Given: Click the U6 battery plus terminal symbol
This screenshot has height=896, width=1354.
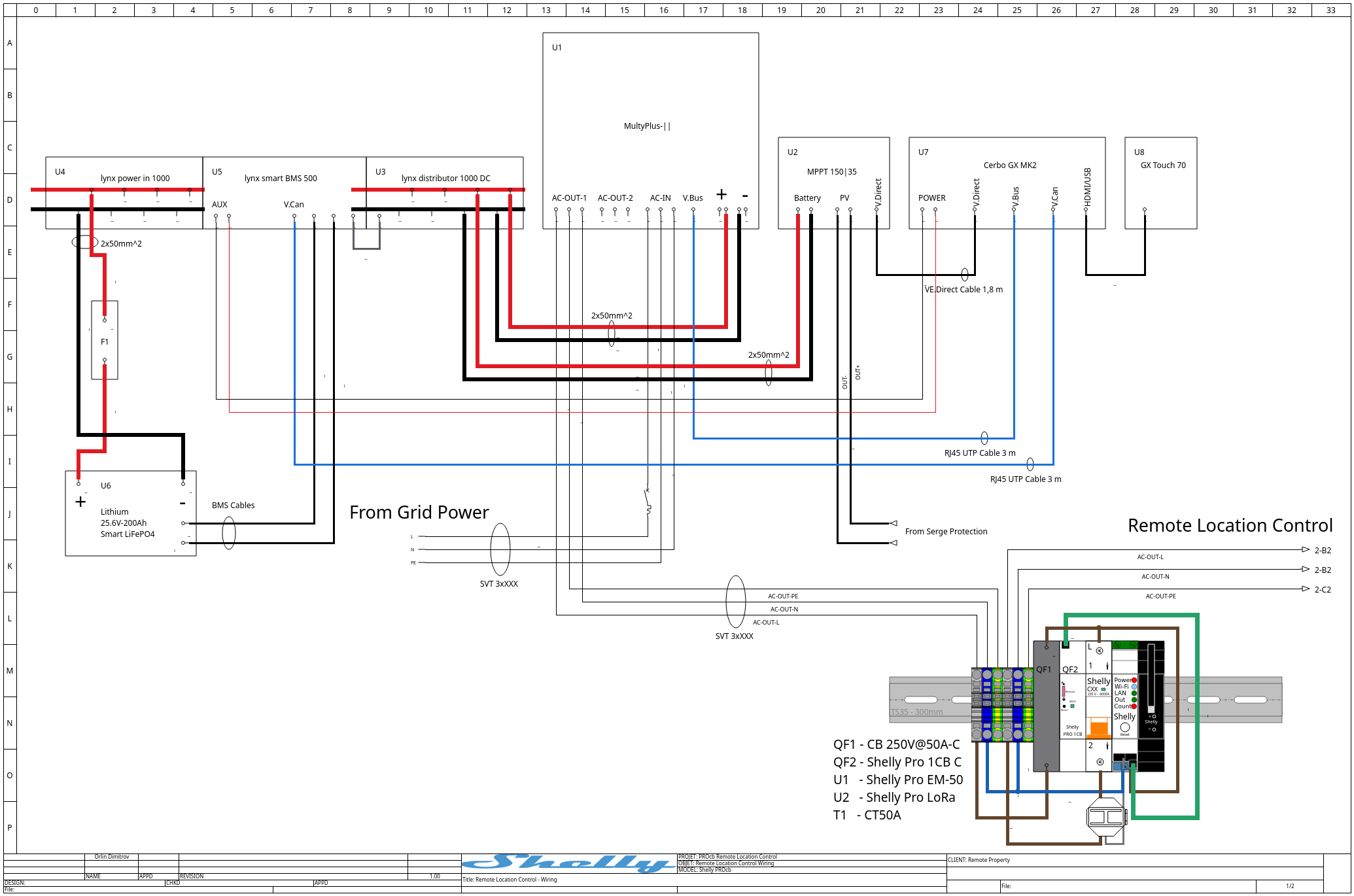Looking at the screenshot, I should click(80, 502).
